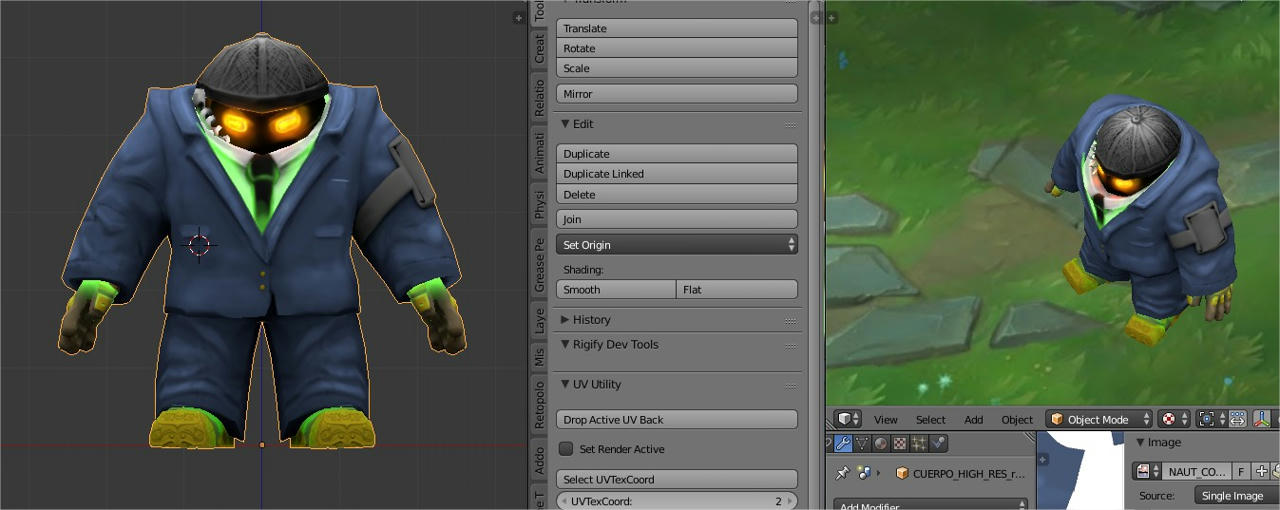Click the scene icon in properties breadcrumb

pyautogui.click(x=863, y=473)
